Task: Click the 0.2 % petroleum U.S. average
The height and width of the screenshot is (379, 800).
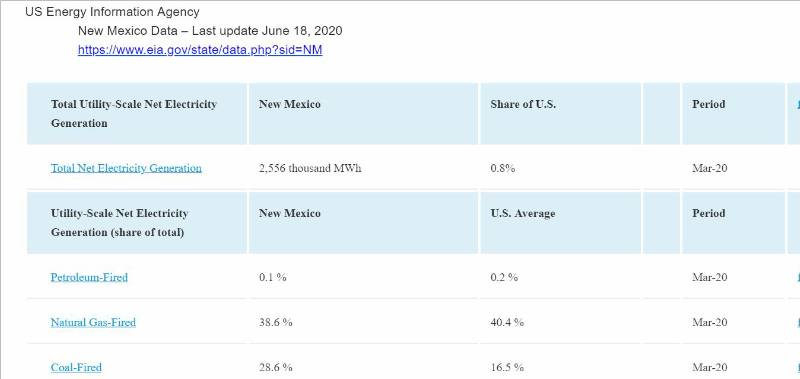Action: pyautogui.click(x=504, y=277)
